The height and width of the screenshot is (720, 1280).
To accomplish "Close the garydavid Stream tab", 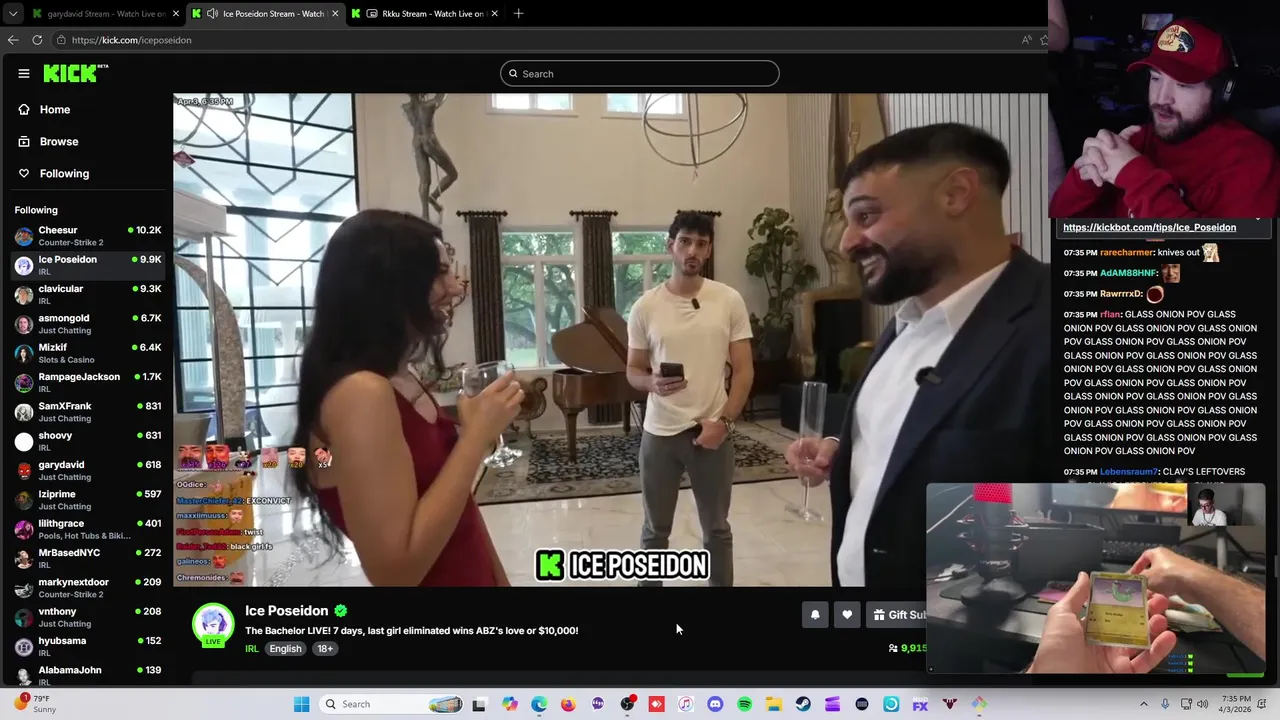I will [x=176, y=13].
